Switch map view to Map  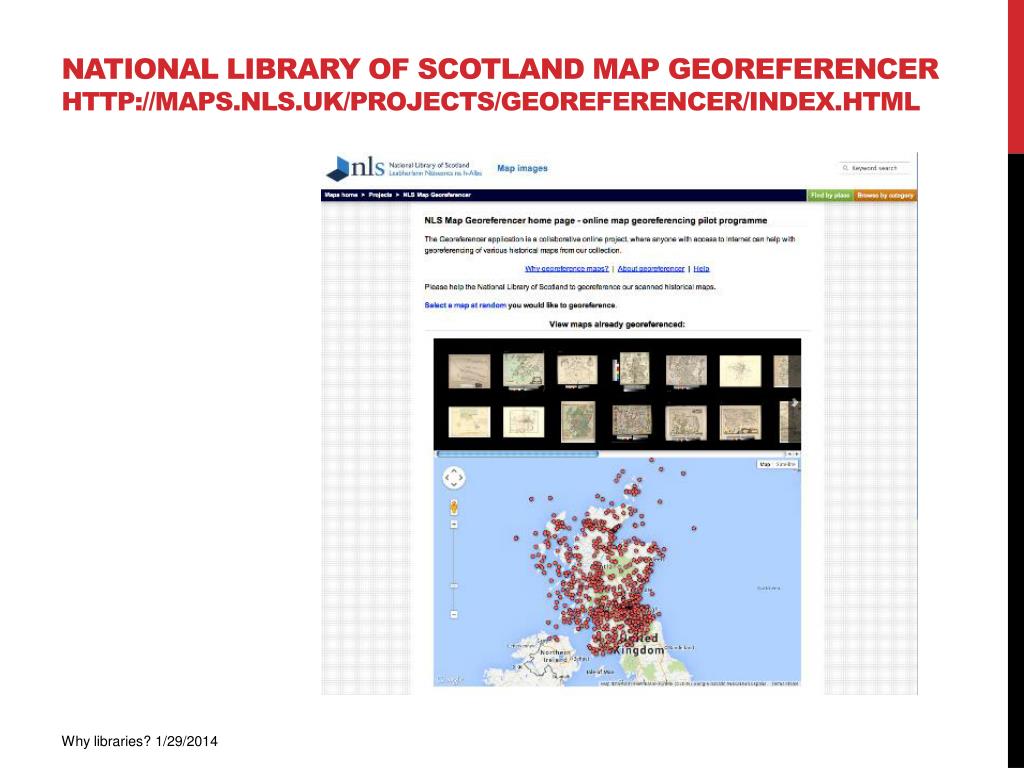tap(765, 464)
